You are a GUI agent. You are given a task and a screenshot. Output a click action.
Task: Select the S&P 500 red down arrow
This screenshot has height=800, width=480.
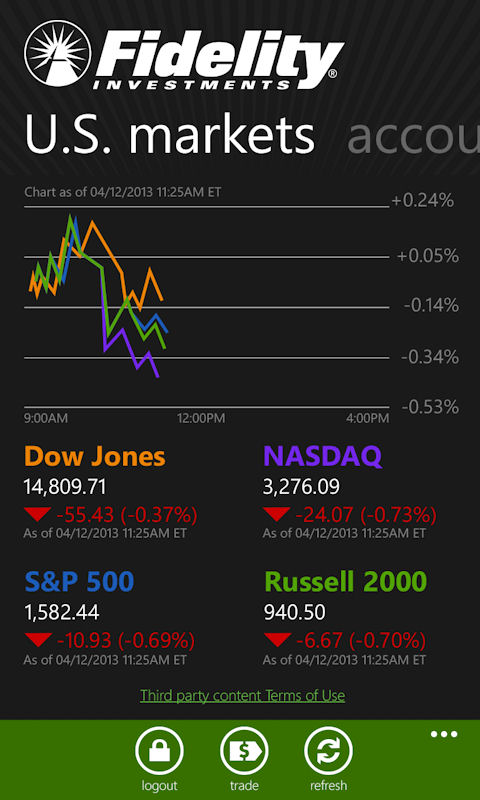click(37, 639)
